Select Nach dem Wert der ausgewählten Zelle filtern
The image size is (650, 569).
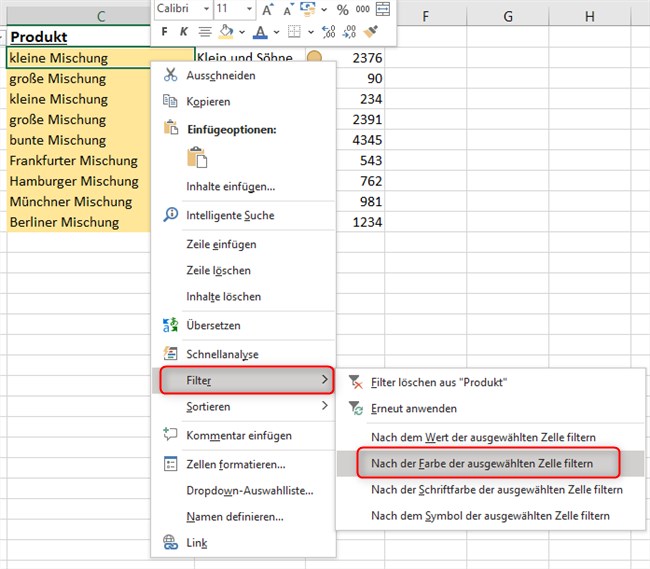[483, 437]
